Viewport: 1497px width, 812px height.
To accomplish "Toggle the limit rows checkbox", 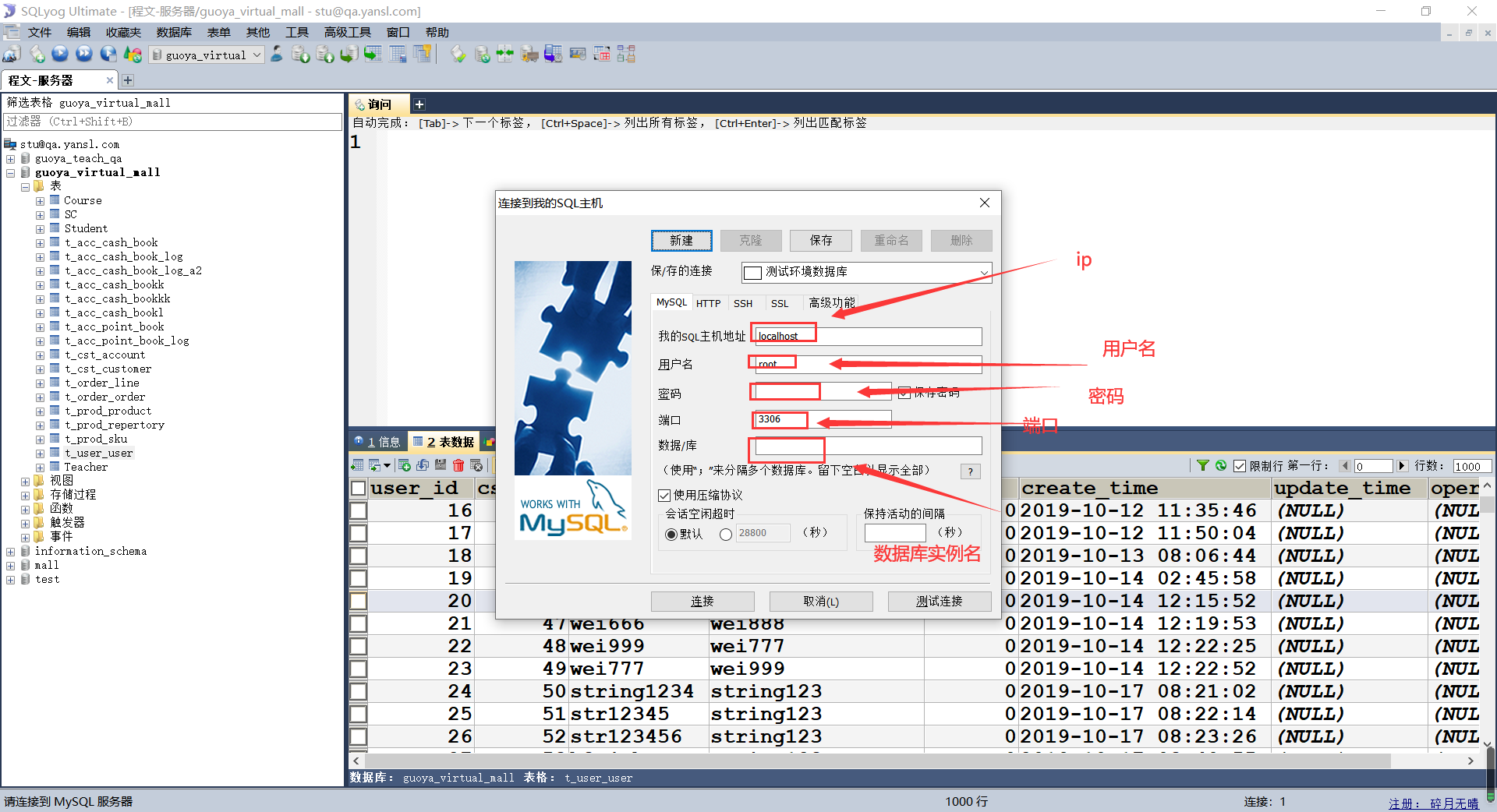I will click(x=1240, y=466).
